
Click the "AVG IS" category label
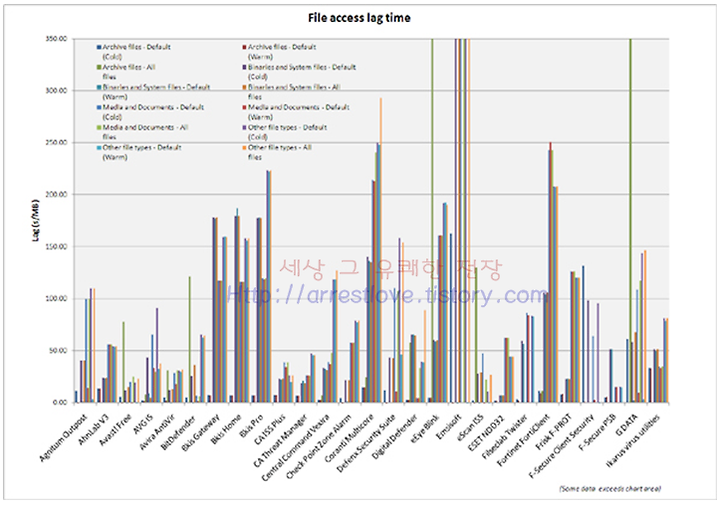pos(145,422)
